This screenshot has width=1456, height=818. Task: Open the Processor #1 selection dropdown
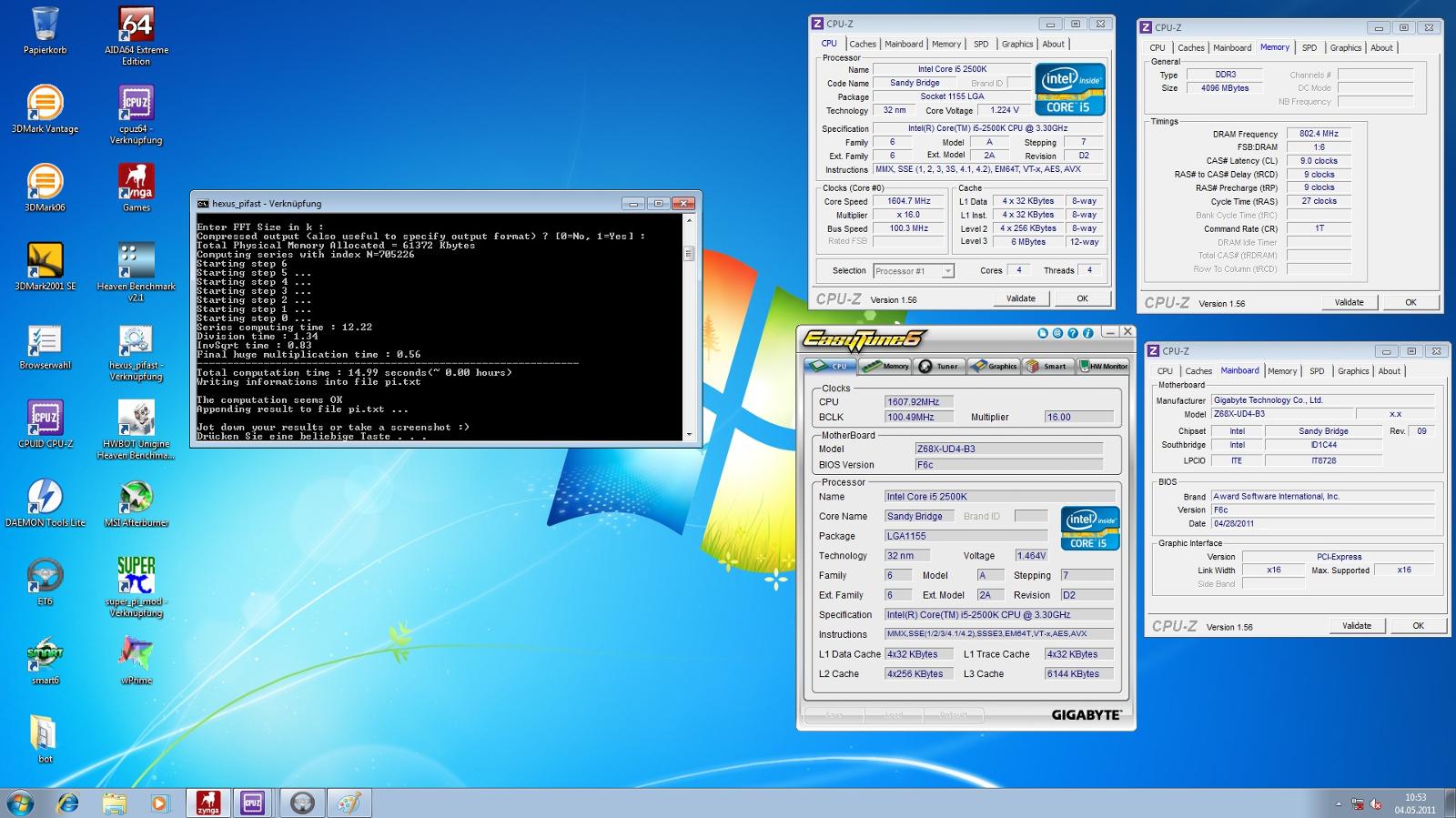[x=913, y=271]
